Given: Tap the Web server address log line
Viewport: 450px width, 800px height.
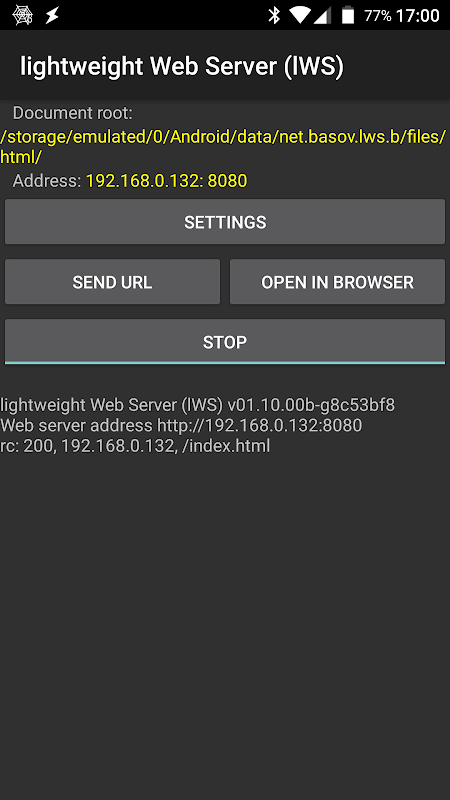Looking at the screenshot, I should [181, 426].
